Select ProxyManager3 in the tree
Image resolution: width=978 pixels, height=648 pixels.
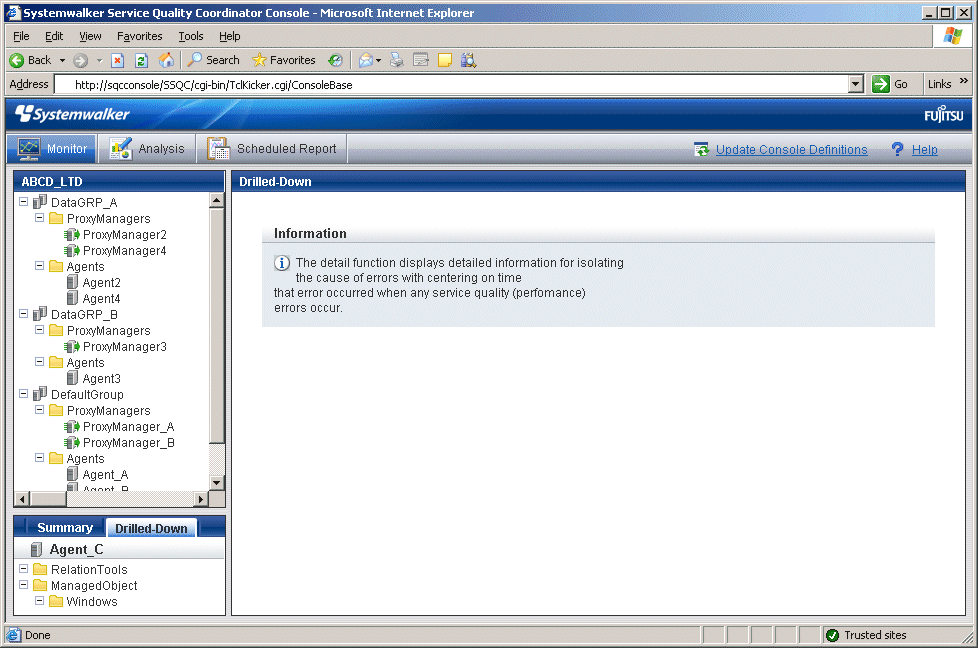pos(125,347)
